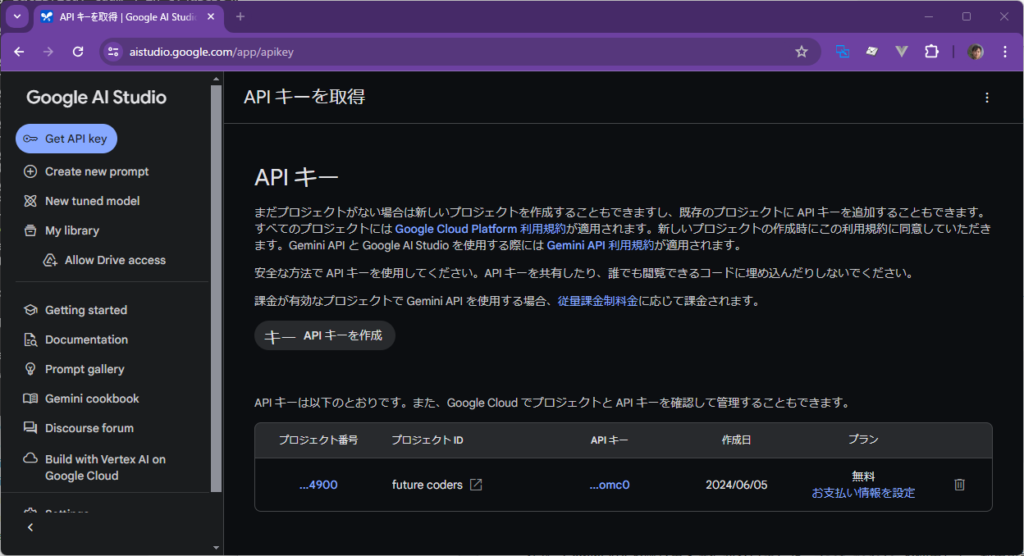Click the APIキーを作成 button
The image size is (1024, 556).
click(325, 336)
